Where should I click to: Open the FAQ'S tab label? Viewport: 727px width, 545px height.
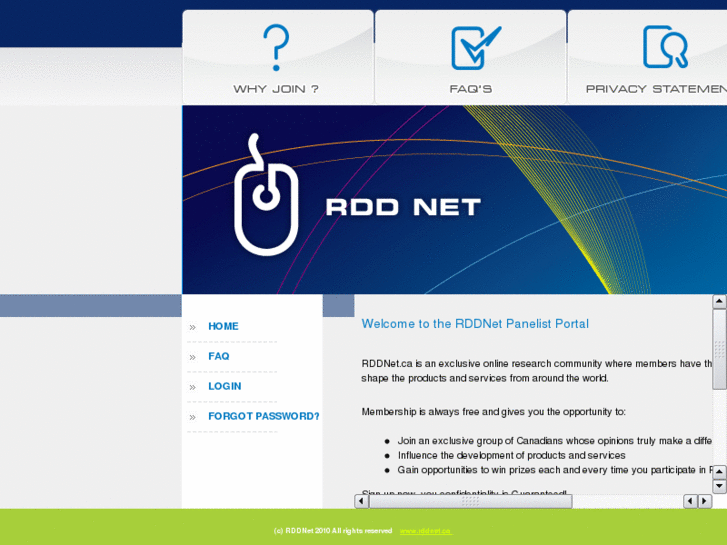click(471, 89)
